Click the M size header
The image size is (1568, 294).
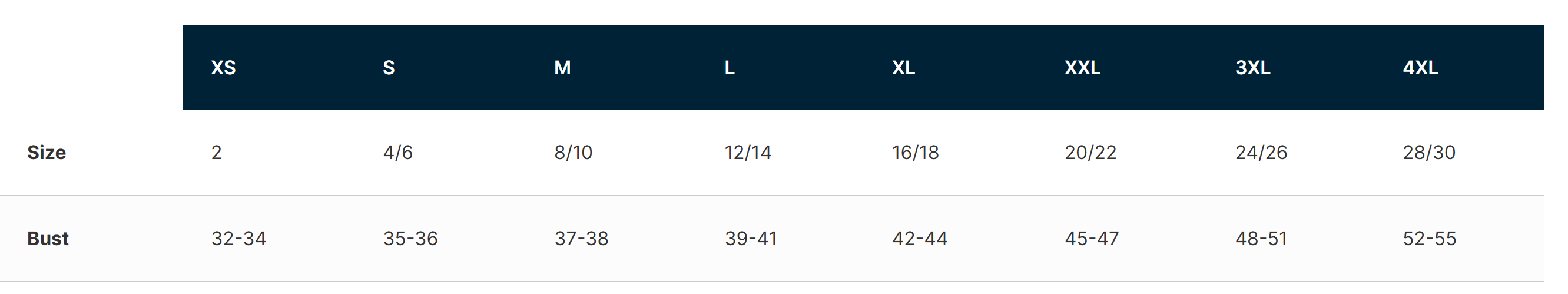pos(562,68)
